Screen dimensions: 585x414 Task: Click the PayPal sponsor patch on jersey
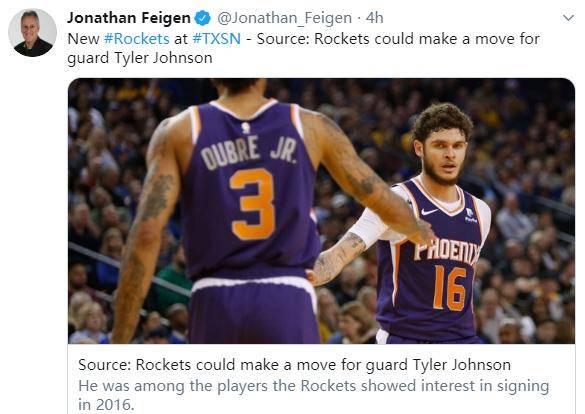(x=470, y=216)
